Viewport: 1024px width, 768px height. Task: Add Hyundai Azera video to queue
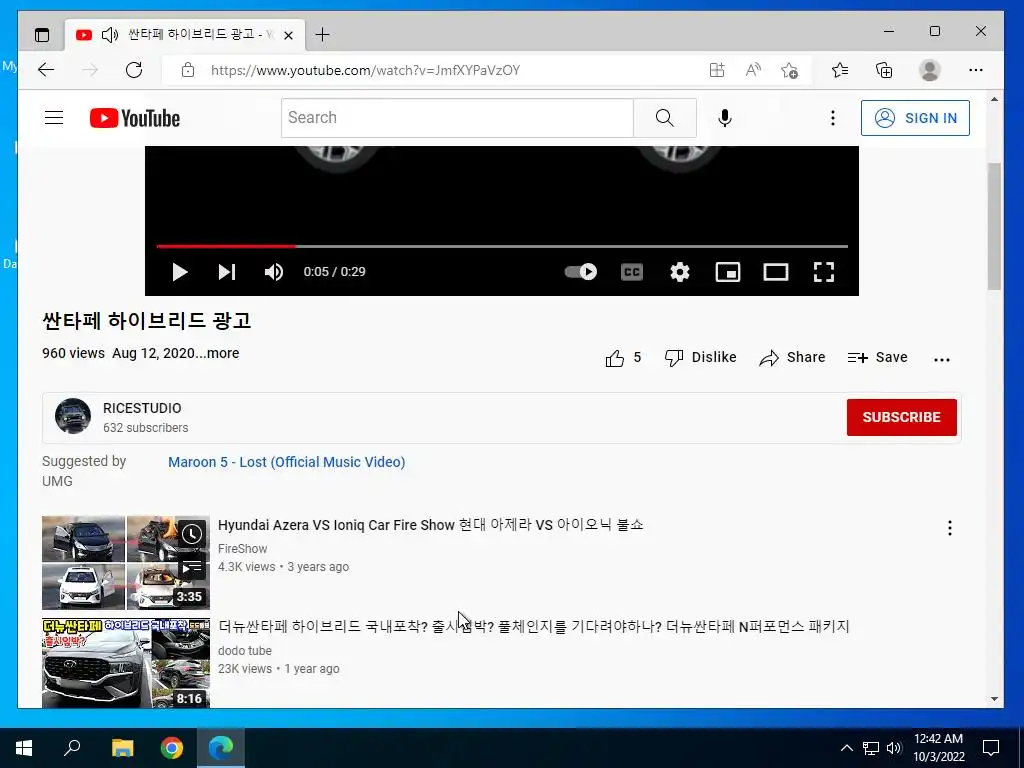tap(191, 568)
